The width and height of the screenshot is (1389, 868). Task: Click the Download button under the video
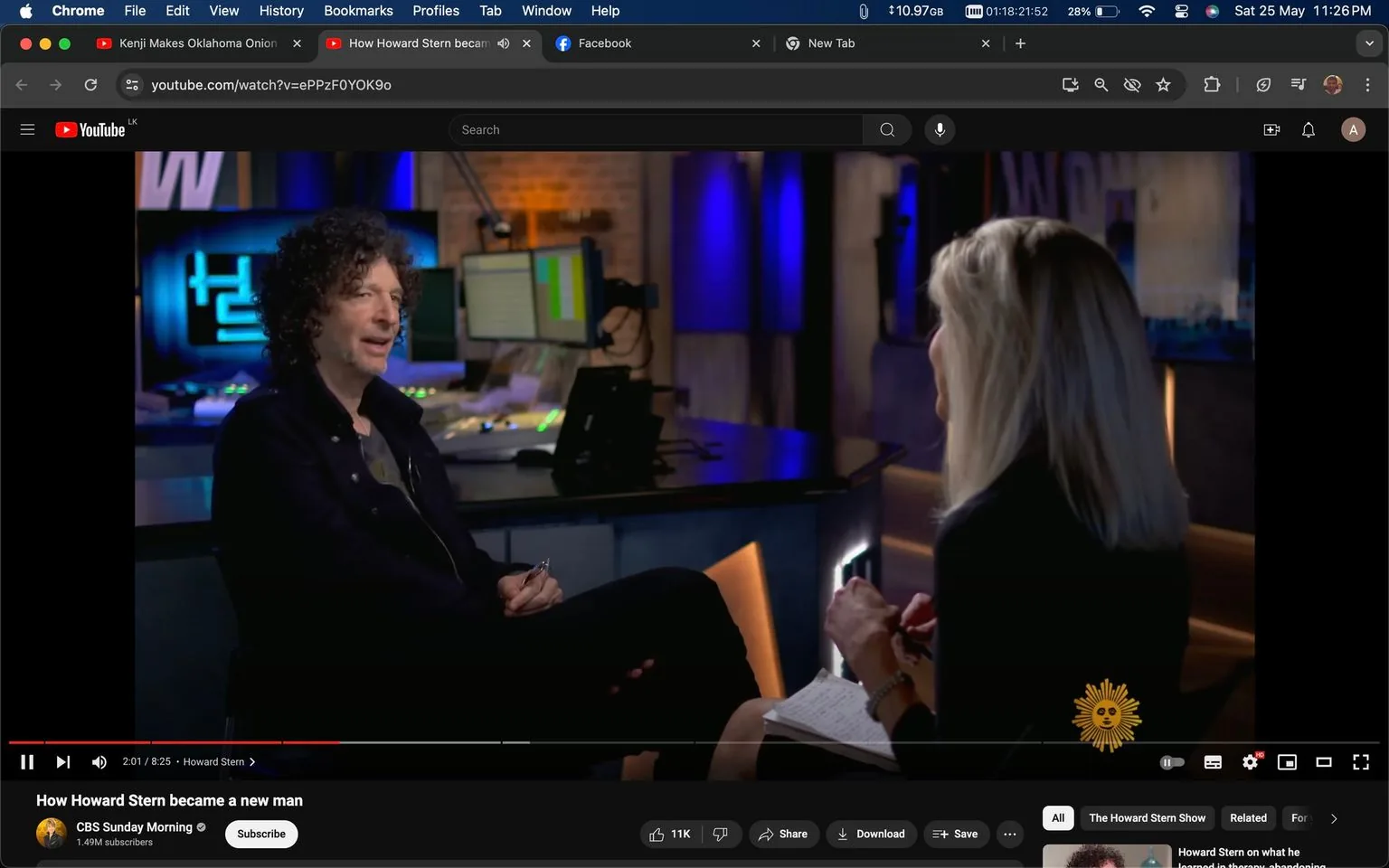pyautogui.click(x=870, y=834)
